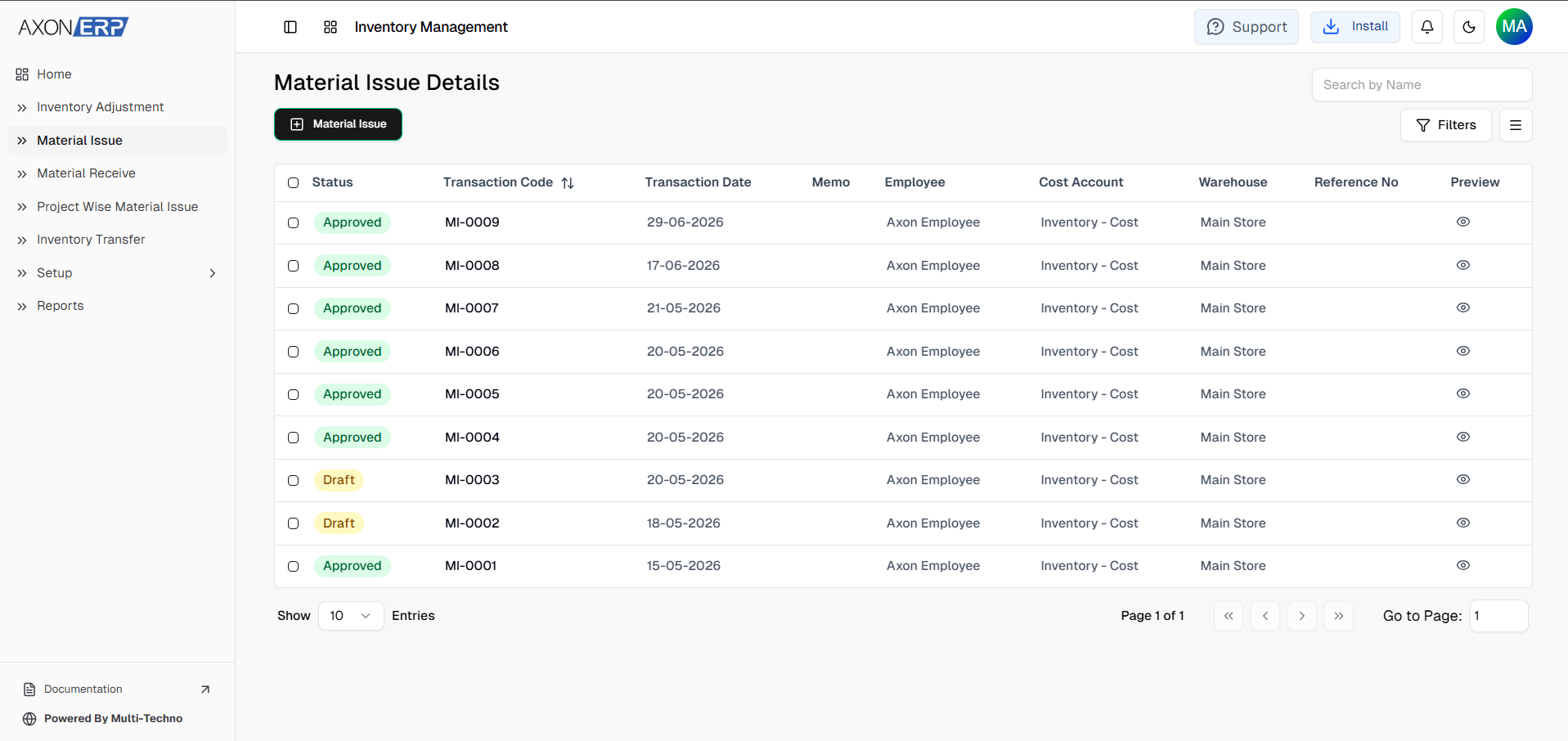Viewport: 1568px width, 741px height.
Task: Open the hamburger column options icon
Action: point(1516,125)
